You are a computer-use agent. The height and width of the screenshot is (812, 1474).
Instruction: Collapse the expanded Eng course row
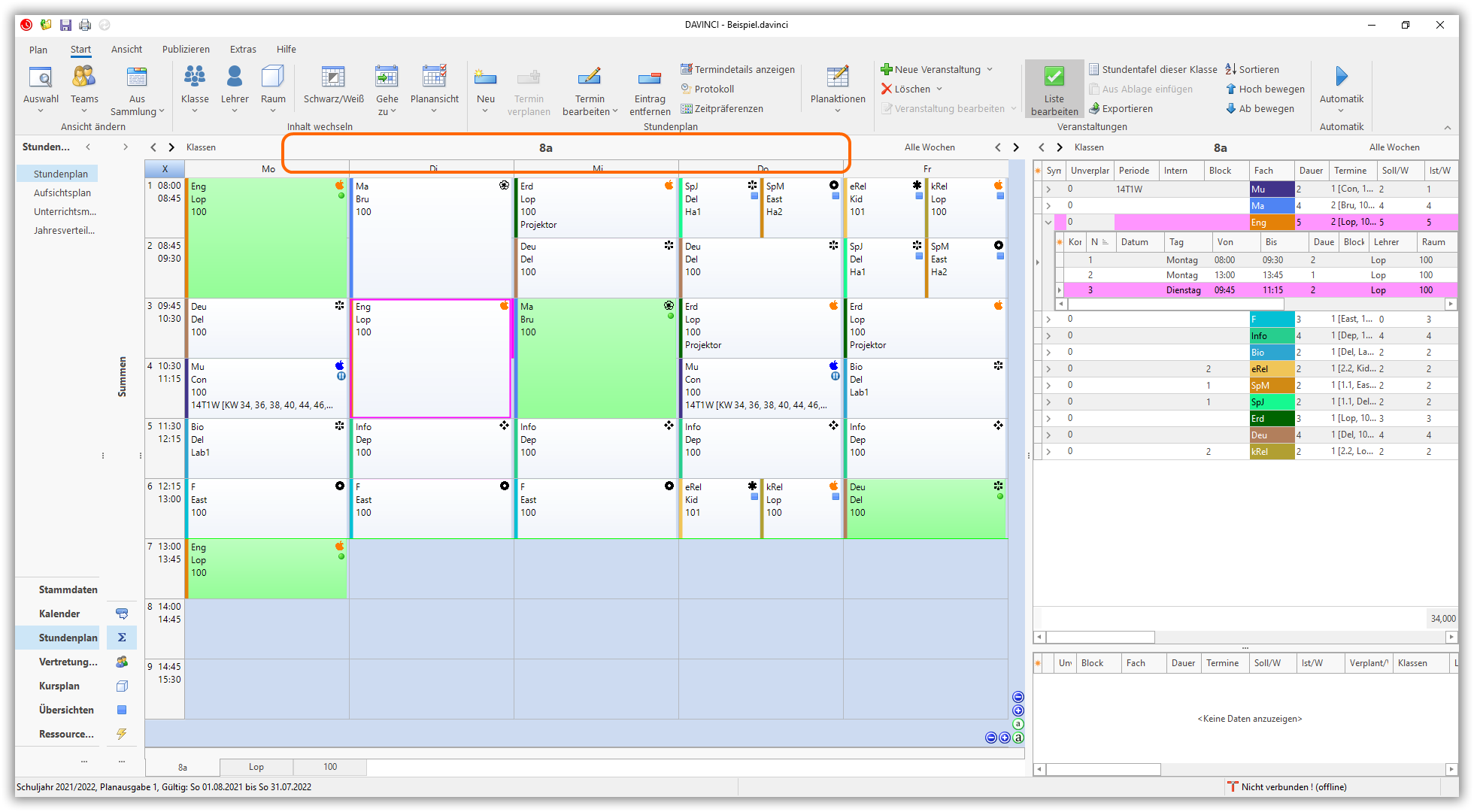pos(1048,222)
